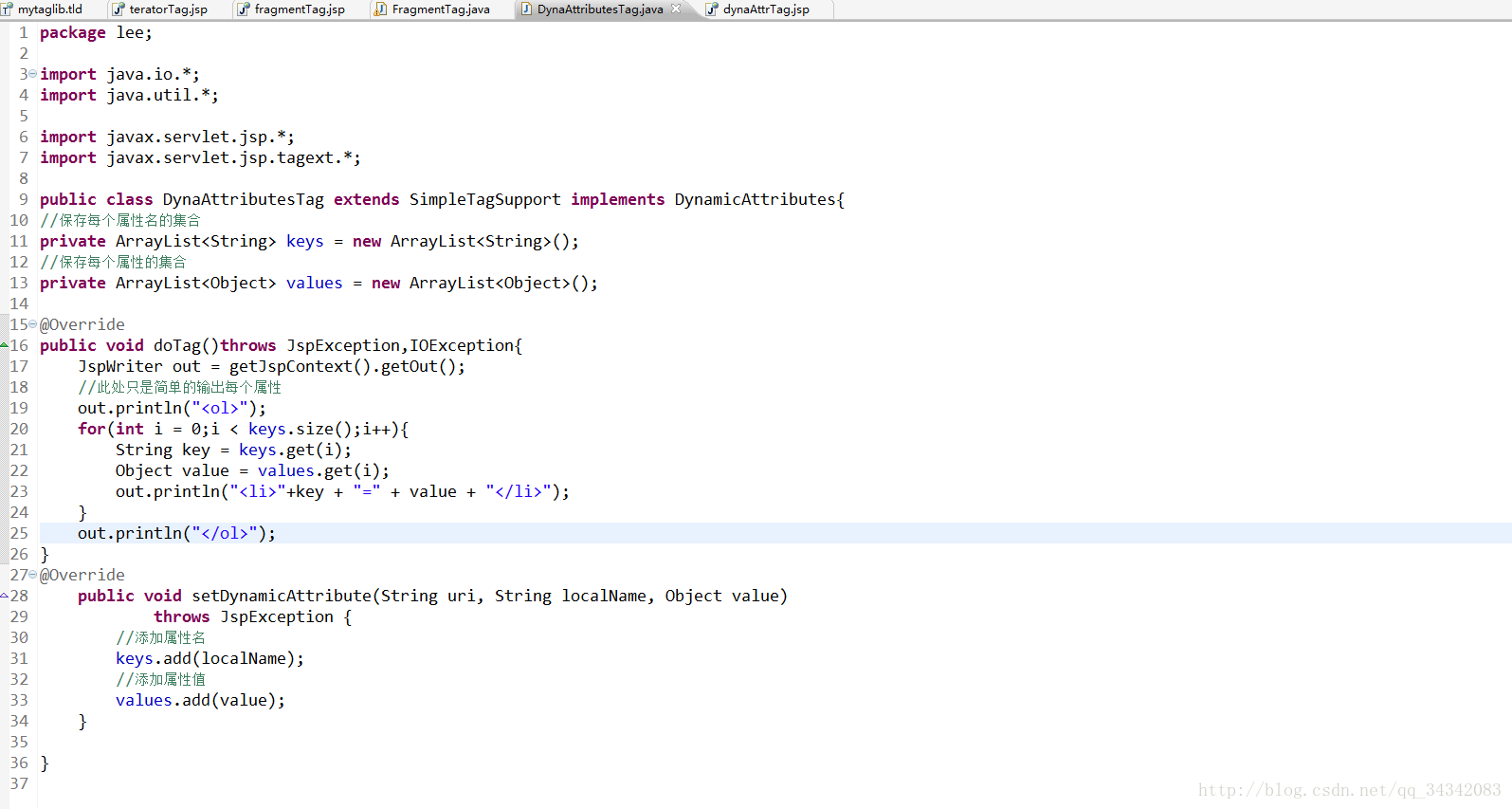Click 'keys.size();i++){' in the for loop
Viewport: 1512px width, 809px height.
point(329,429)
